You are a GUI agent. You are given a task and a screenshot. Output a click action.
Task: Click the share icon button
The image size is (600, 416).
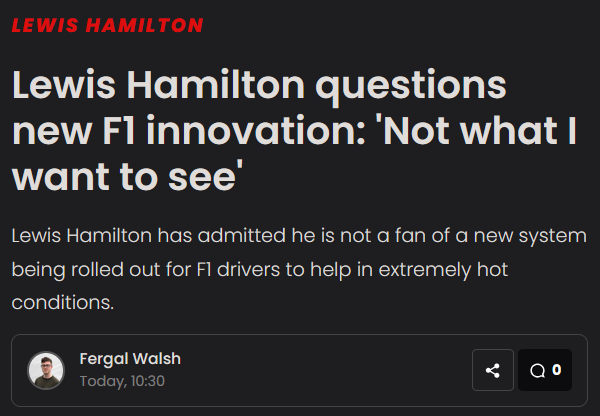click(x=492, y=370)
